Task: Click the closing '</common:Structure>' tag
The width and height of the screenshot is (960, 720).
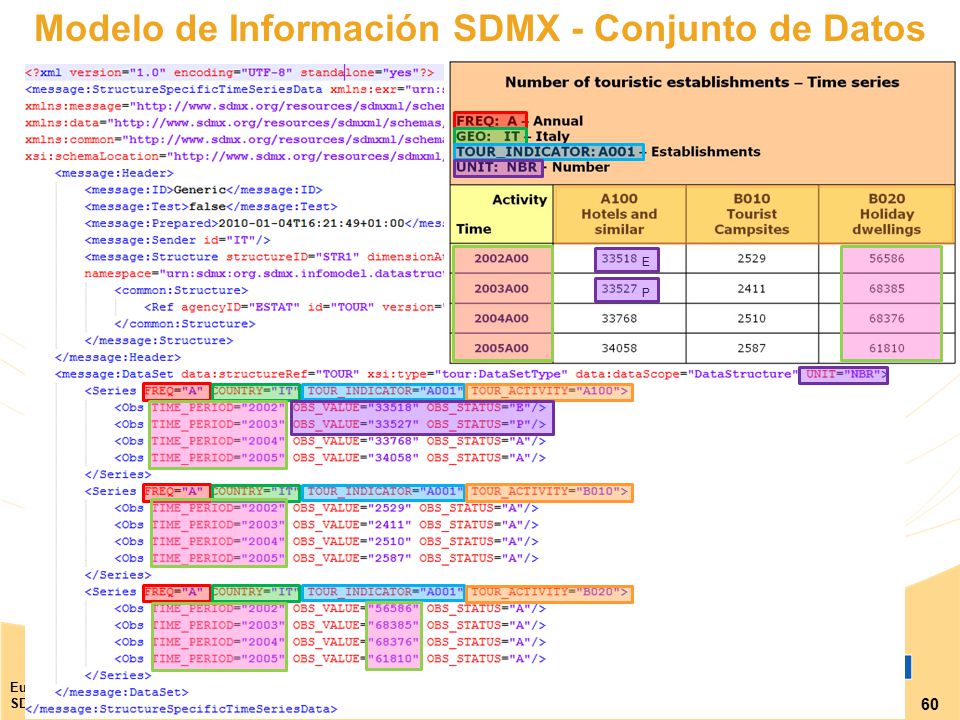Action: coord(185,324)
